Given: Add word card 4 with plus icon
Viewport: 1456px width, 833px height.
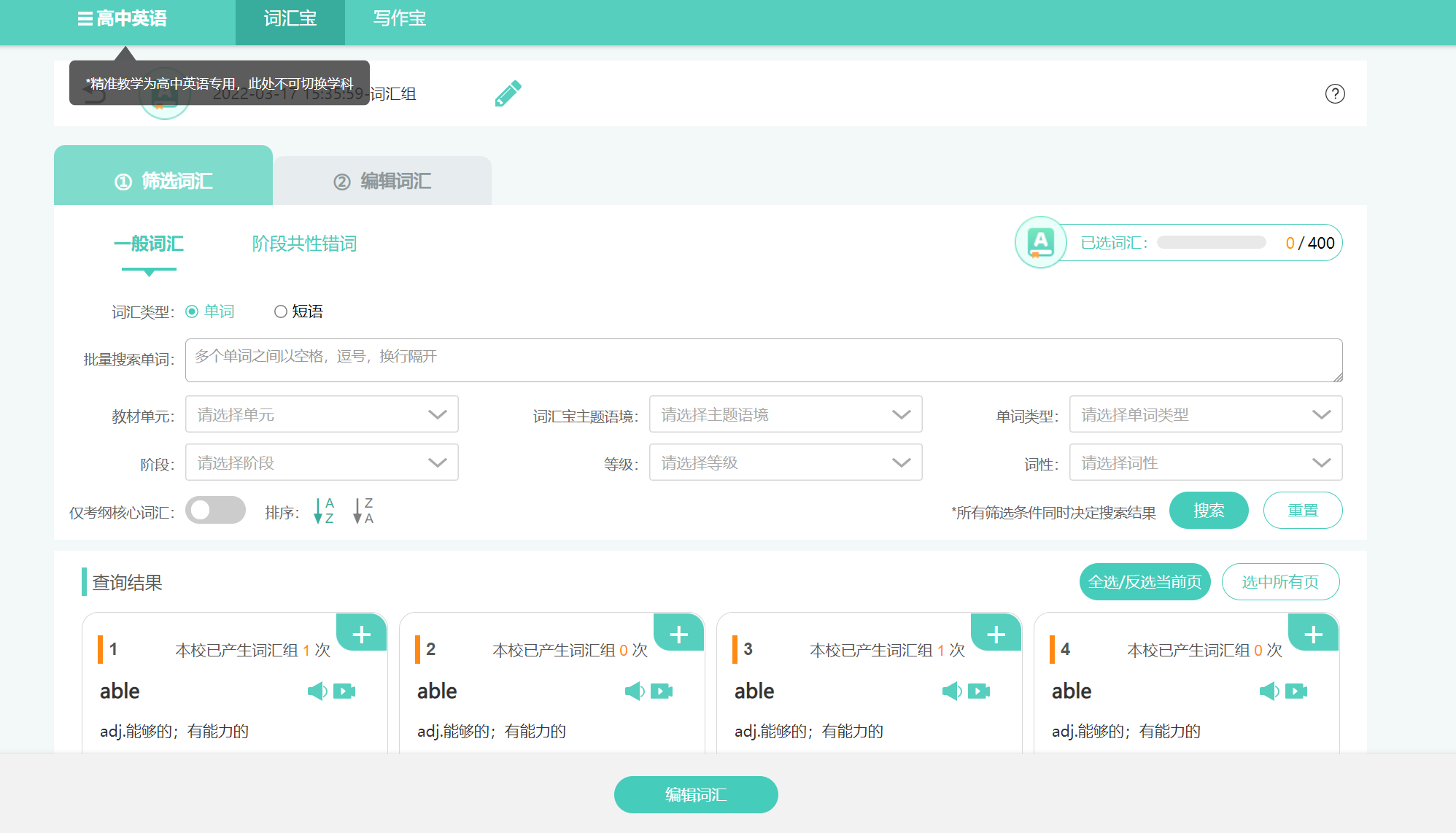Looking at the screenshot, I should point(1314,633).
